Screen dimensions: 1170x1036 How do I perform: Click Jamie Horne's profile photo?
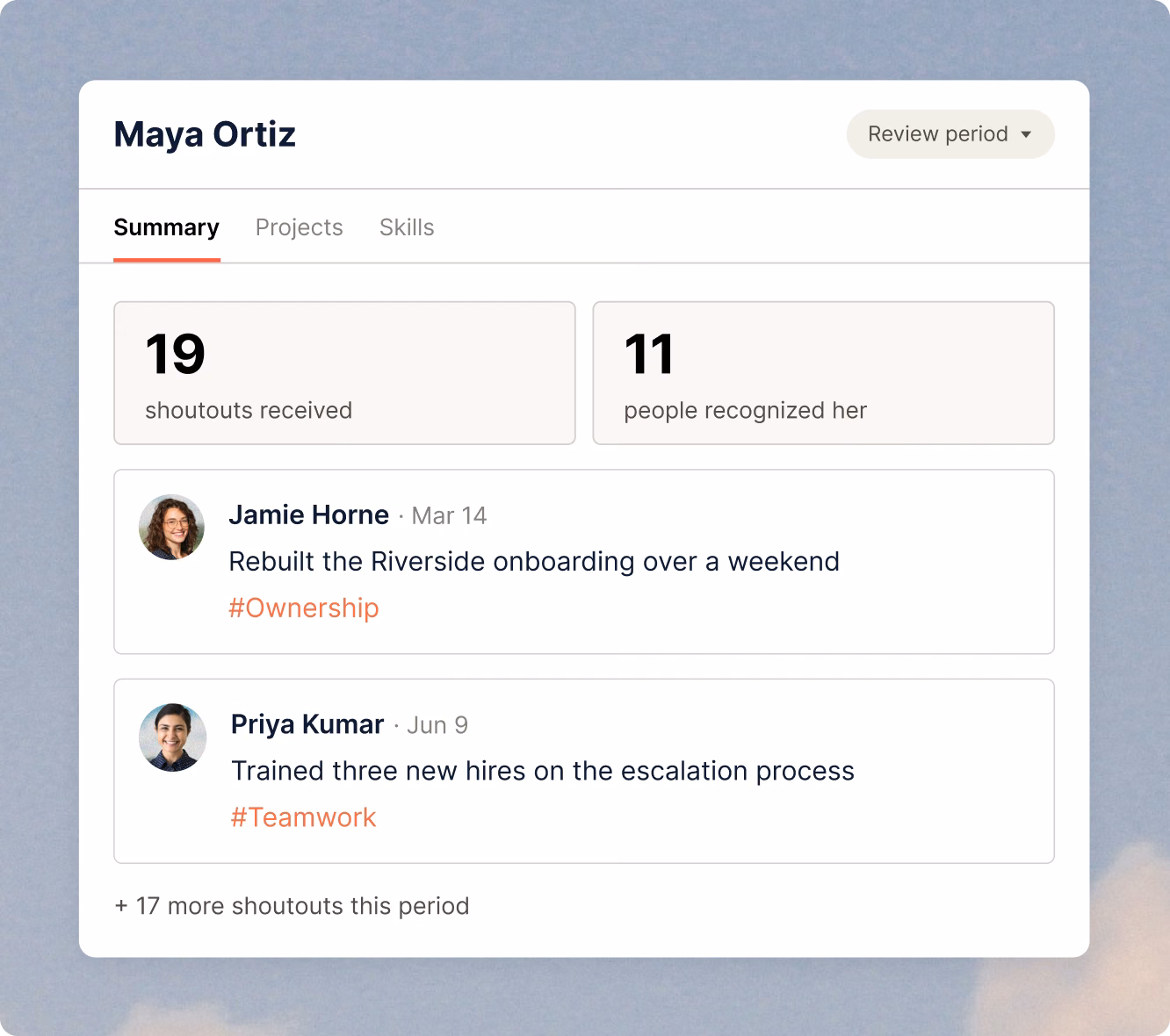(x=172, y=527)
